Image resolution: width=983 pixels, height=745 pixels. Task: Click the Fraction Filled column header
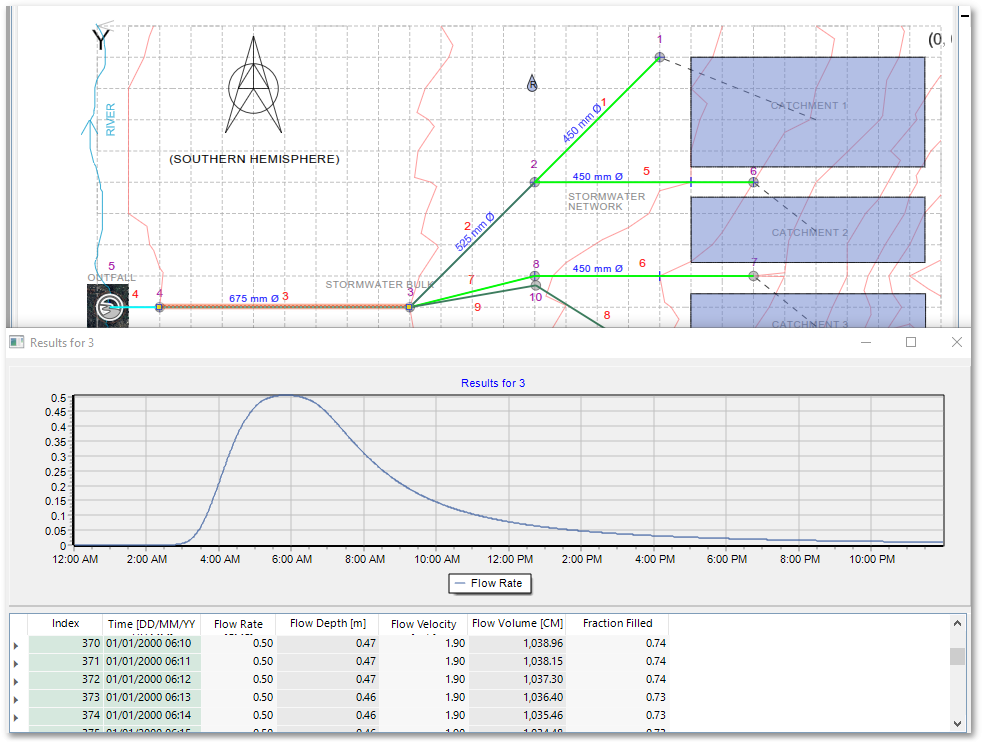pyautogui.click(x=618, y=623)
